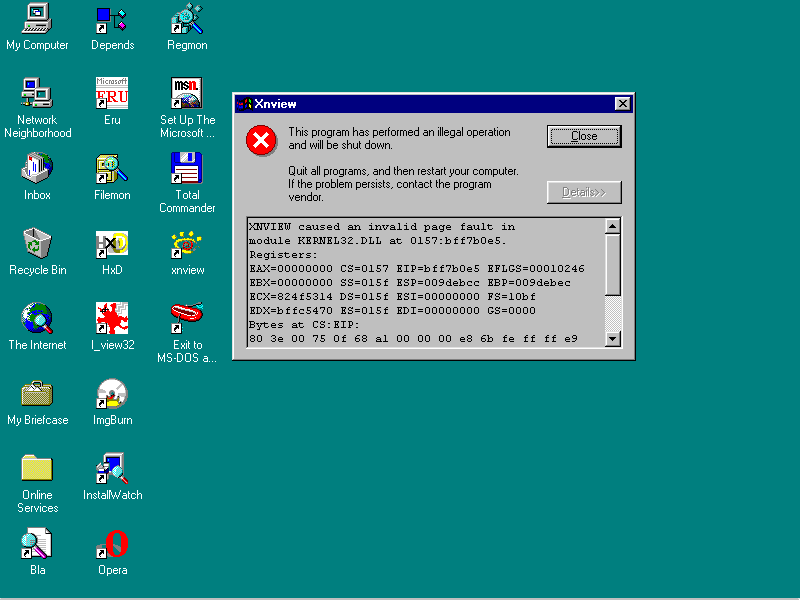Viewport: 800px width, 600px height.
Task: Select the Depends shortcut icon
Action: 112,19
